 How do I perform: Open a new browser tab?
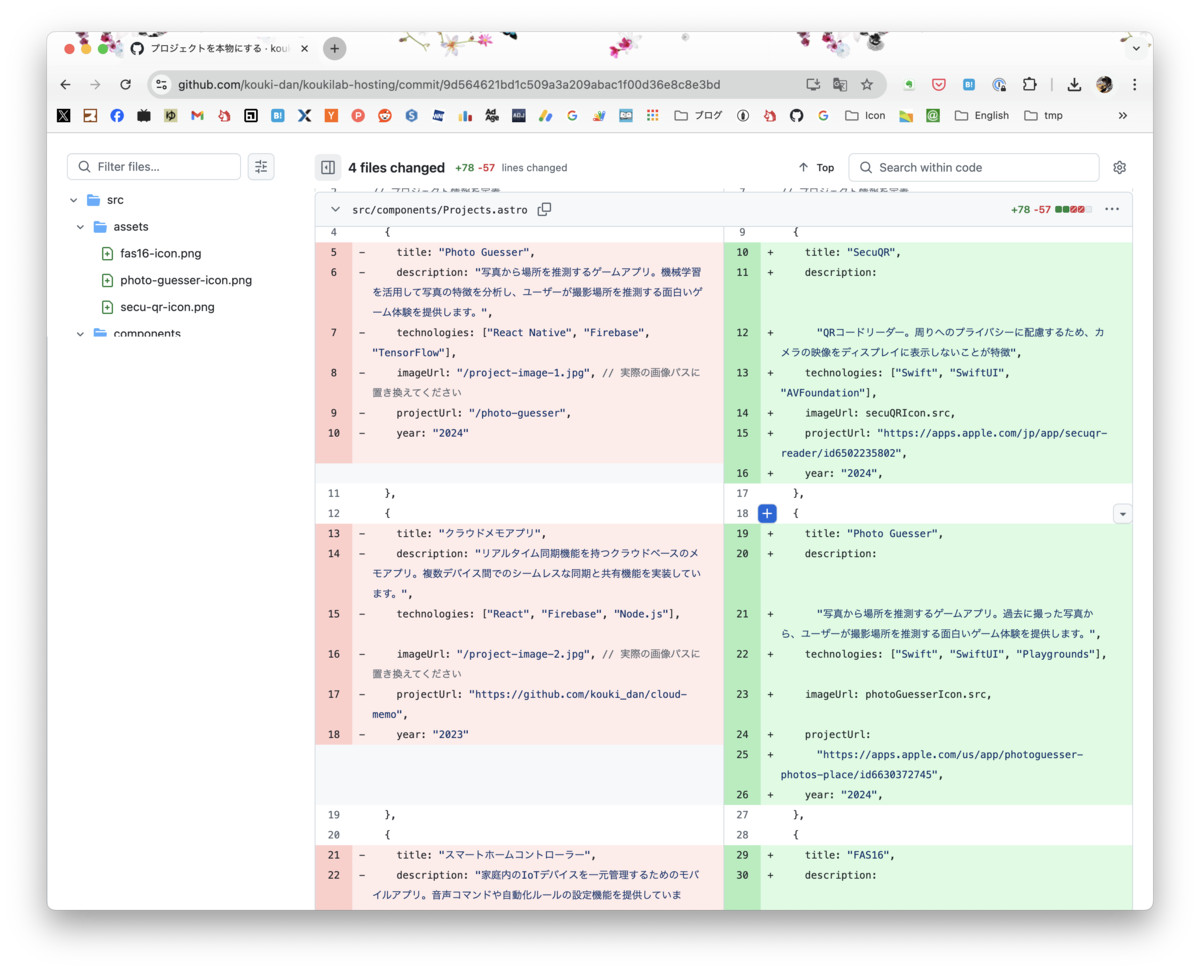[335, 48]
